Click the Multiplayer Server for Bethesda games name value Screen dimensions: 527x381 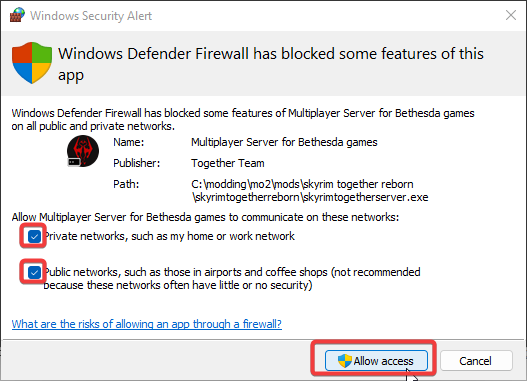284,142
